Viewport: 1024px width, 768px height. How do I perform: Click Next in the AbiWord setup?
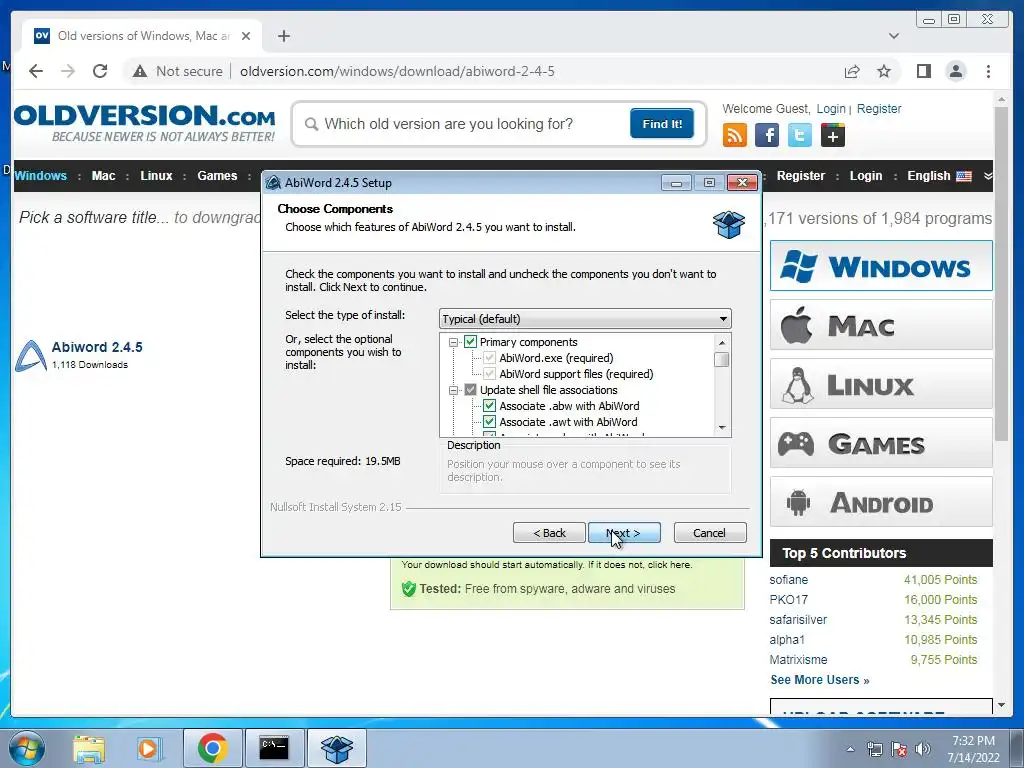coord(624,533)
